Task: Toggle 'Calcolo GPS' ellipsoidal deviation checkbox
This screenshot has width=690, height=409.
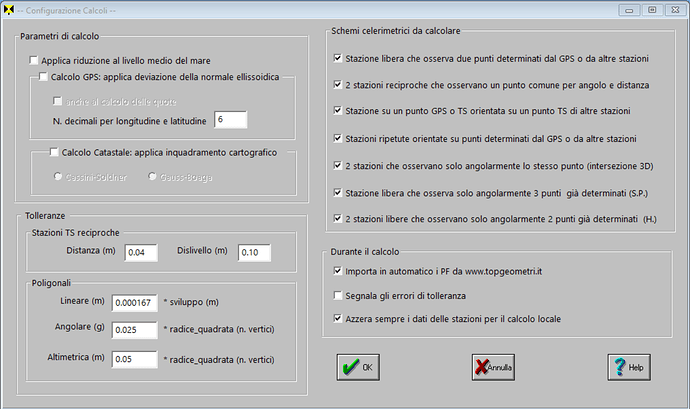Action: point(43,76)
